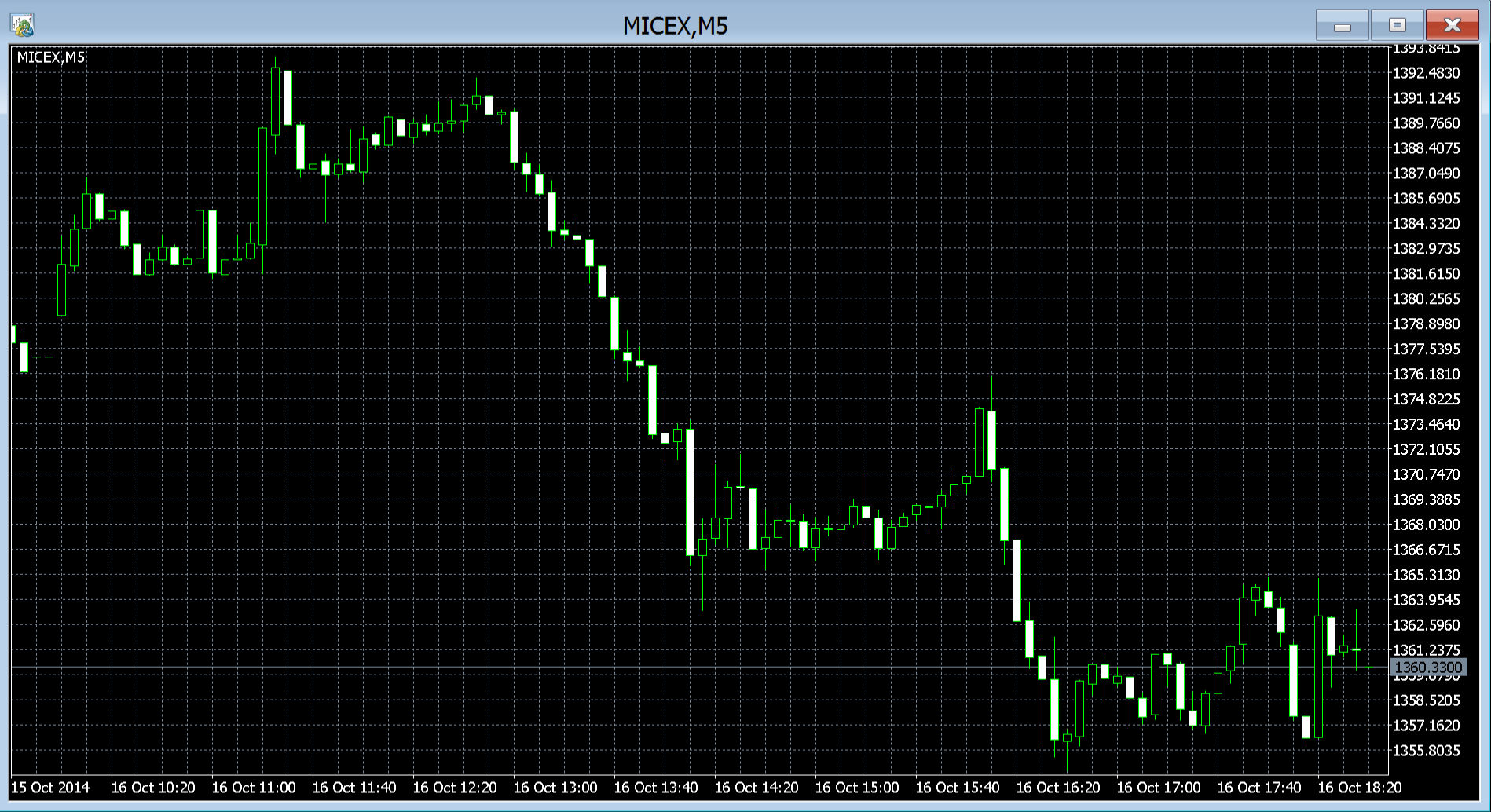
Task: Click the 16 Oct 17:40 time label
Action: coord(1259,788)
